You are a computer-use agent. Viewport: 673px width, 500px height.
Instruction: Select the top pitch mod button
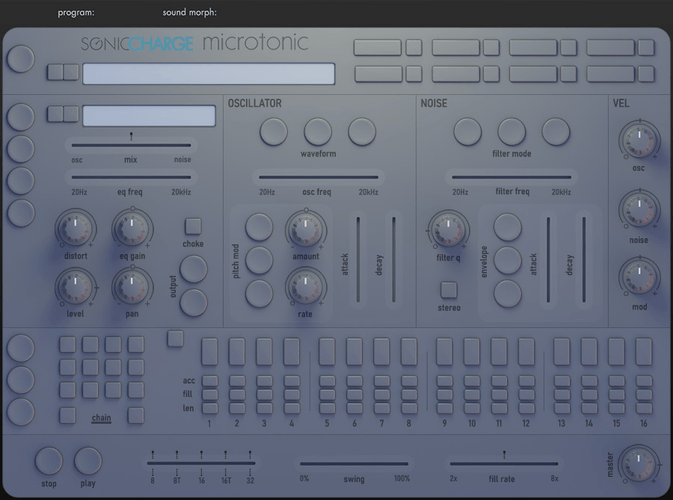point(259,227)
